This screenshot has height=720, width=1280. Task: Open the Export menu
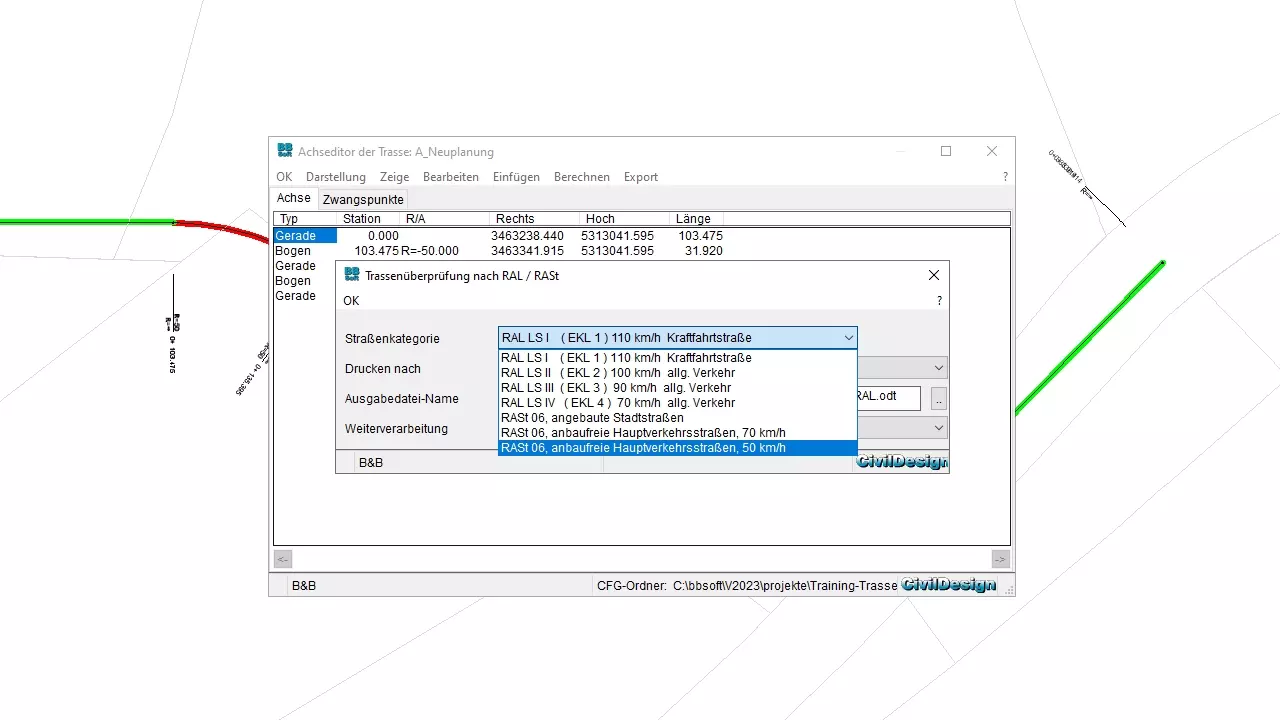pos(641,177)
